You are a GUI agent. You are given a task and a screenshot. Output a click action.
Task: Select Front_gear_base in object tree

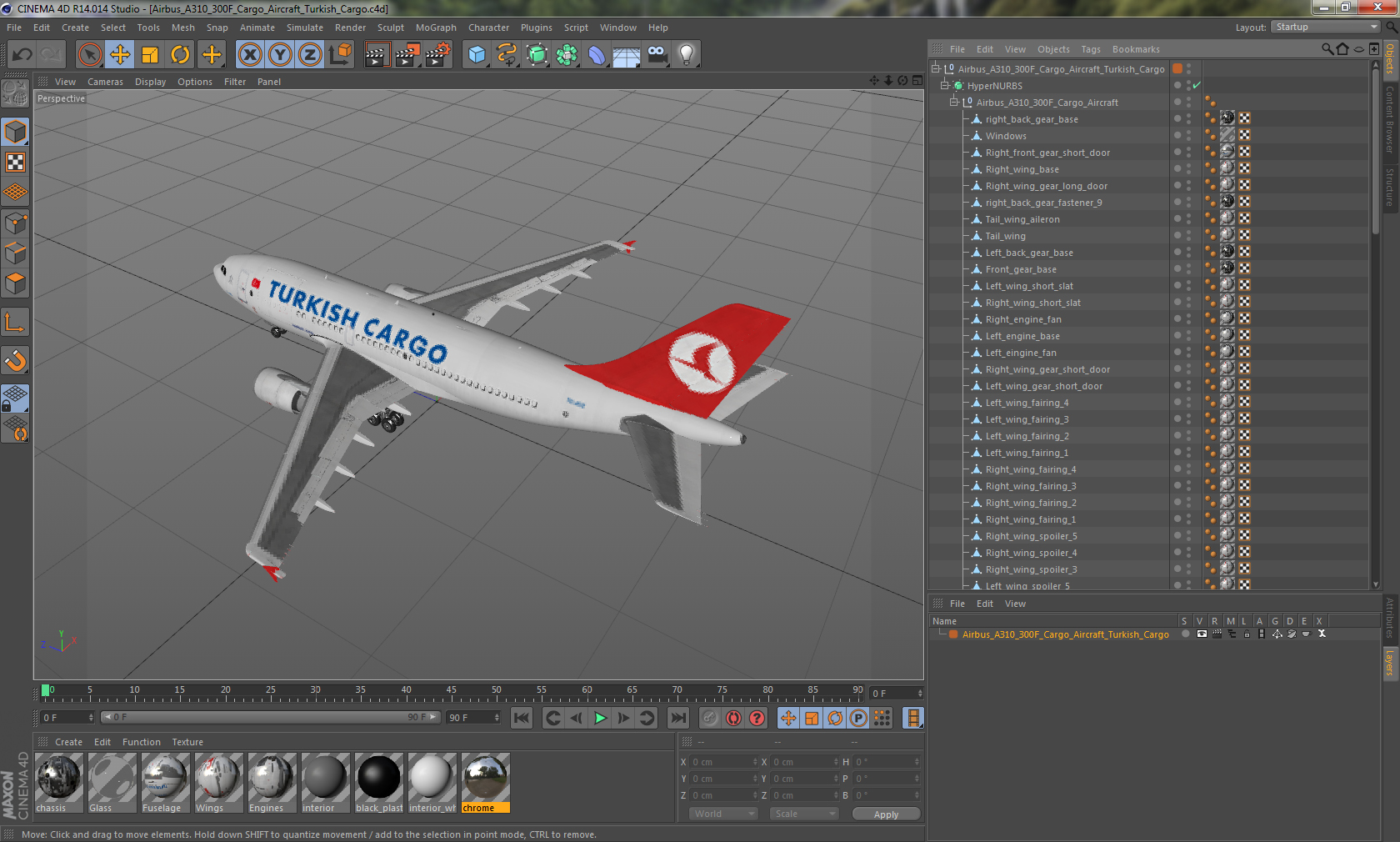click(1021, 269)
